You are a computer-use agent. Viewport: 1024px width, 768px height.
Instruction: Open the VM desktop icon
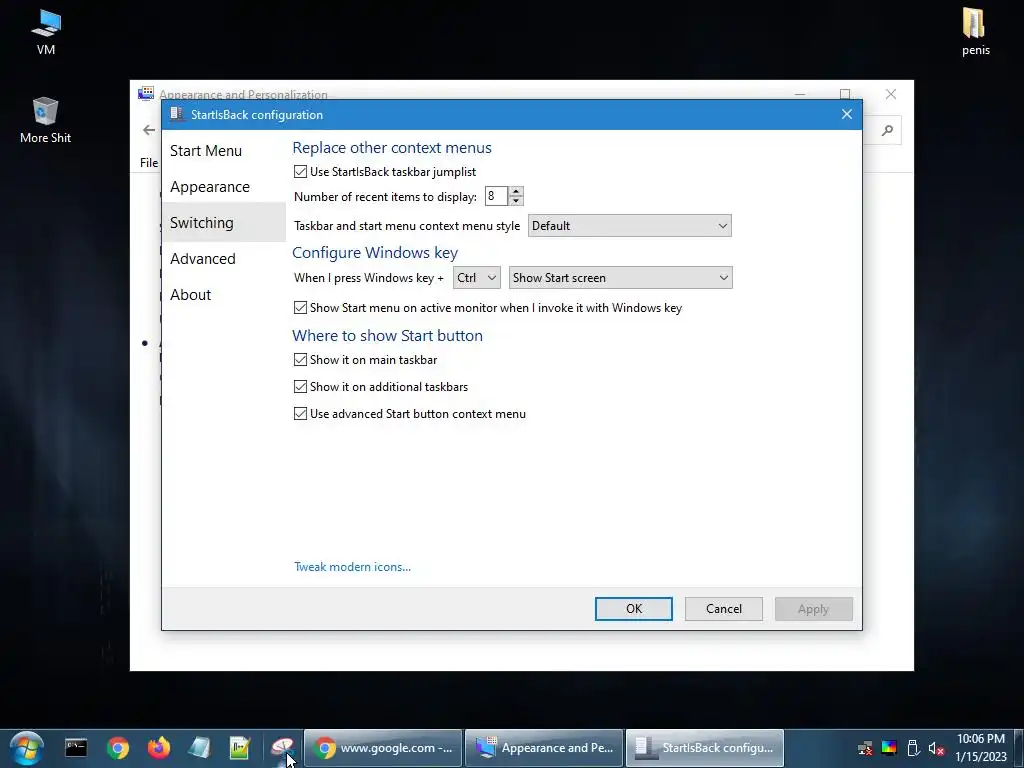(x=46, y=31)
